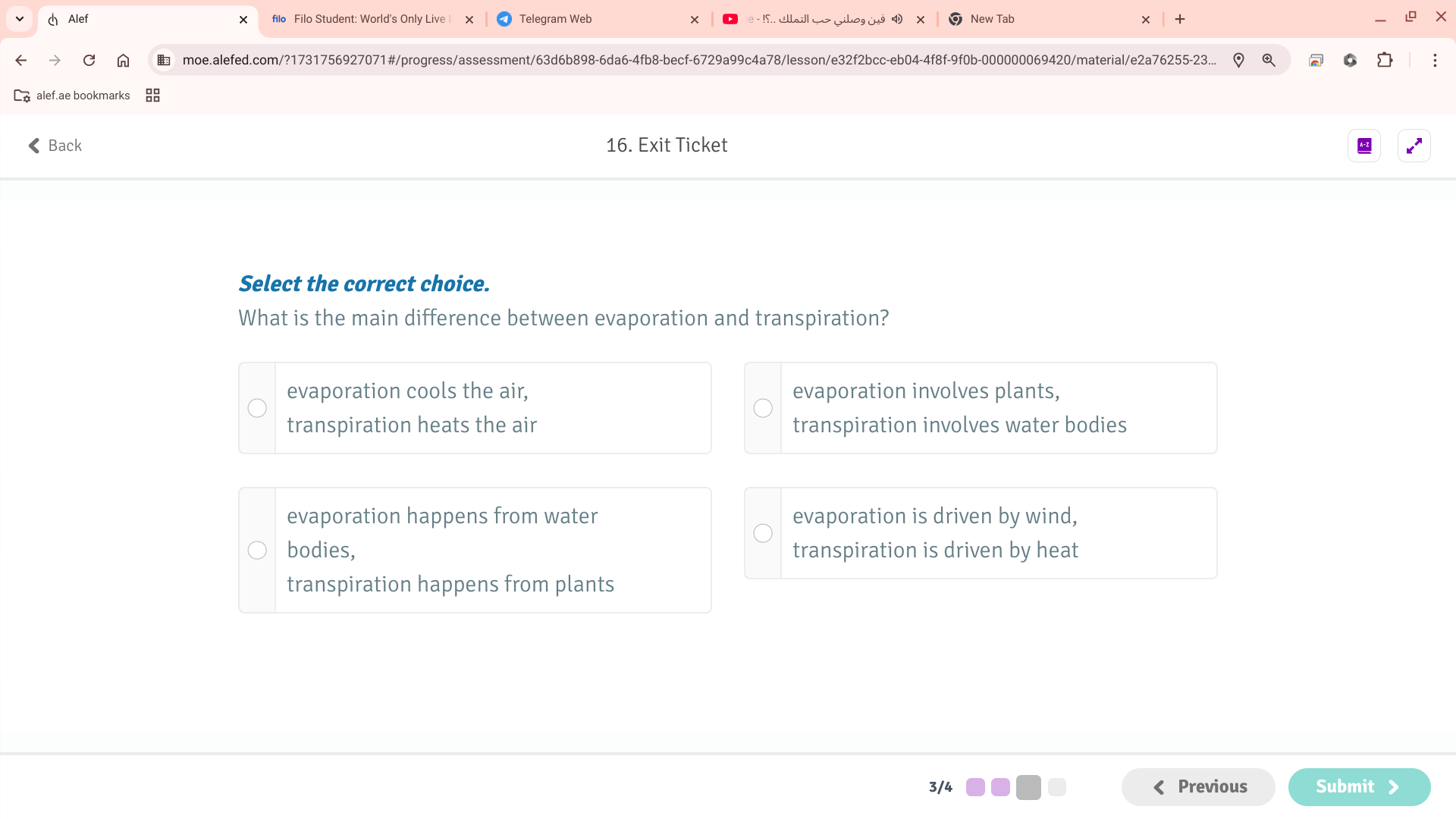This screenshot has height=819, width=1456.
Task: Choose 'evaporation involves plants' answer
Action: tap(763, 408)
